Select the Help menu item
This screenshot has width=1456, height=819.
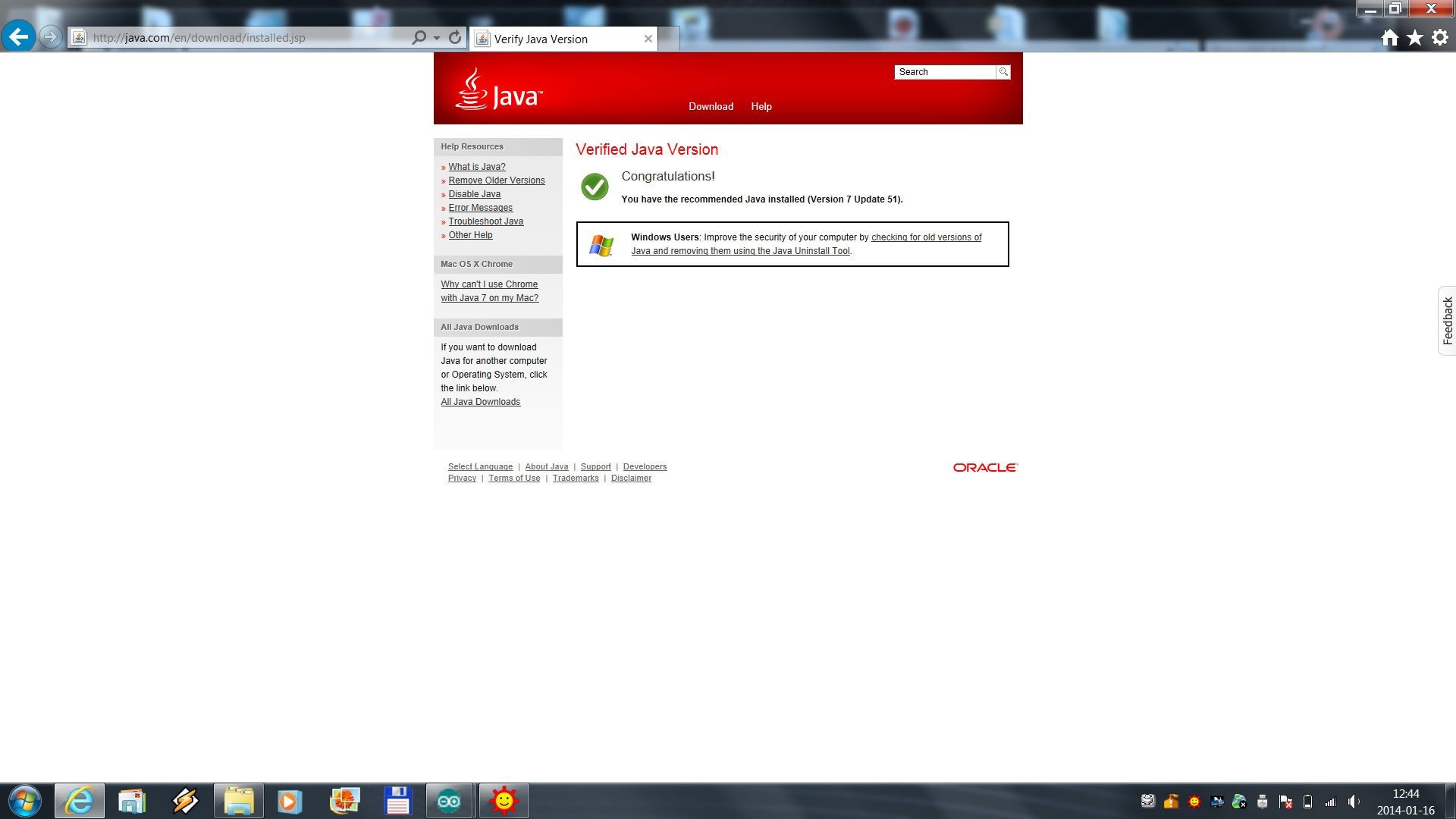coord(761,107)
